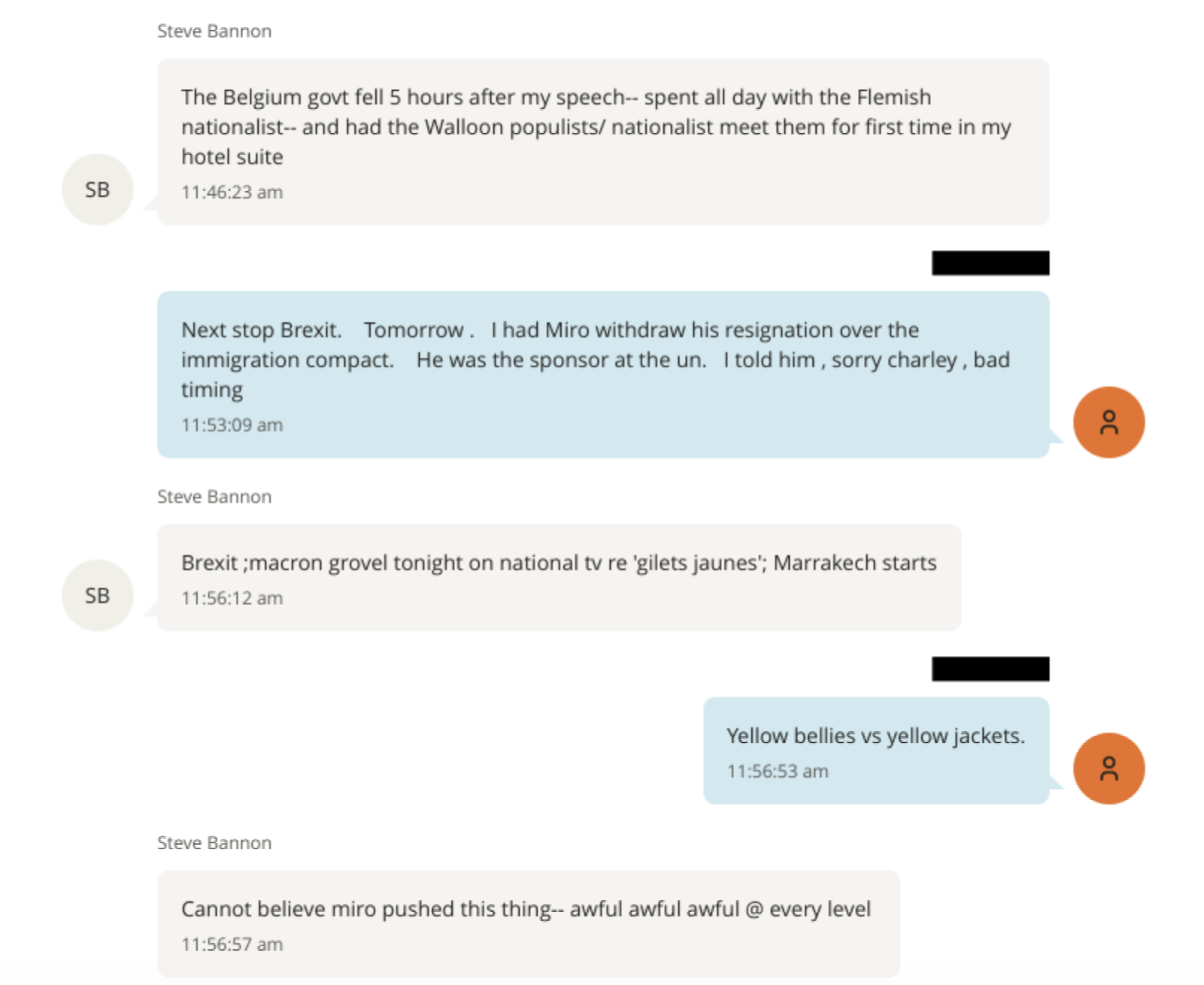Select the 'Next stop Brexit' message bubble

coord(603,375)
